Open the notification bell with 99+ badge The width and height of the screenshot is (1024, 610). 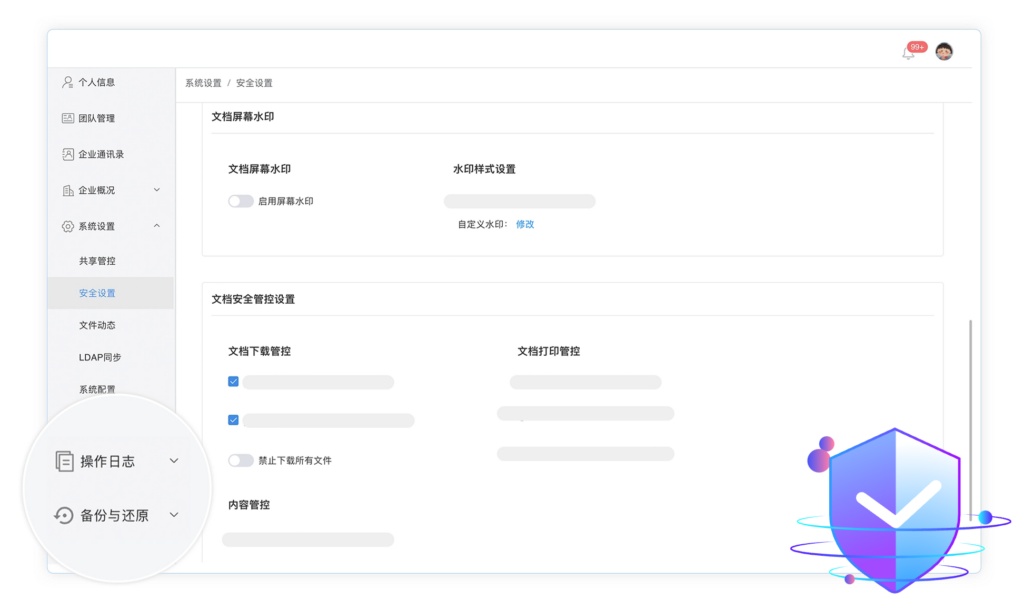(908, 53)
